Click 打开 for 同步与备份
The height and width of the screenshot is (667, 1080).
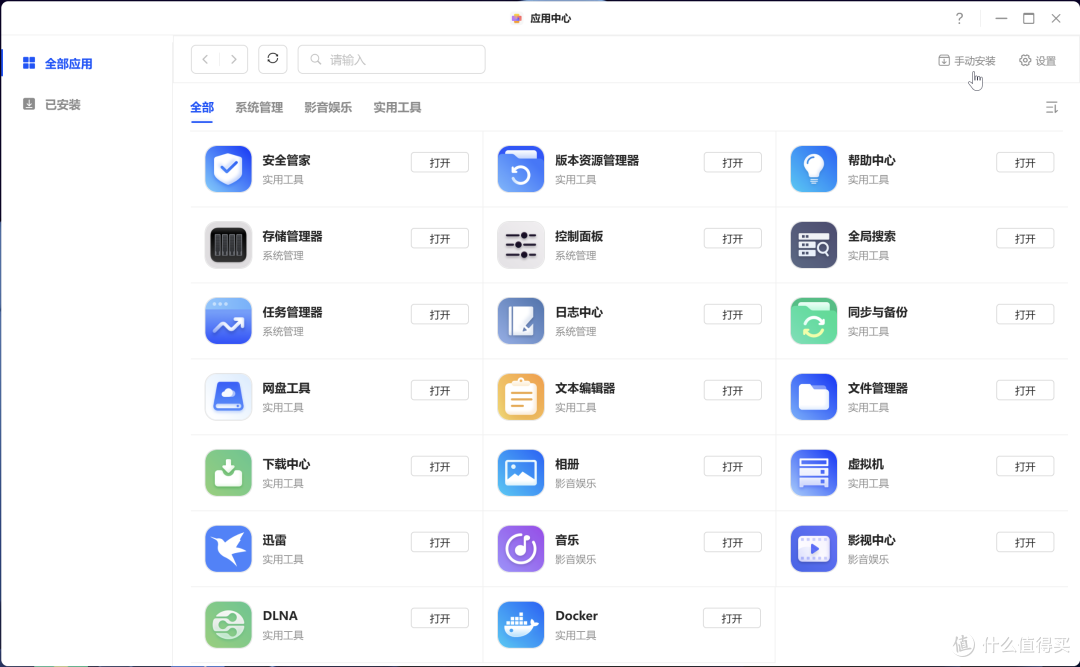click(1025, 314)
